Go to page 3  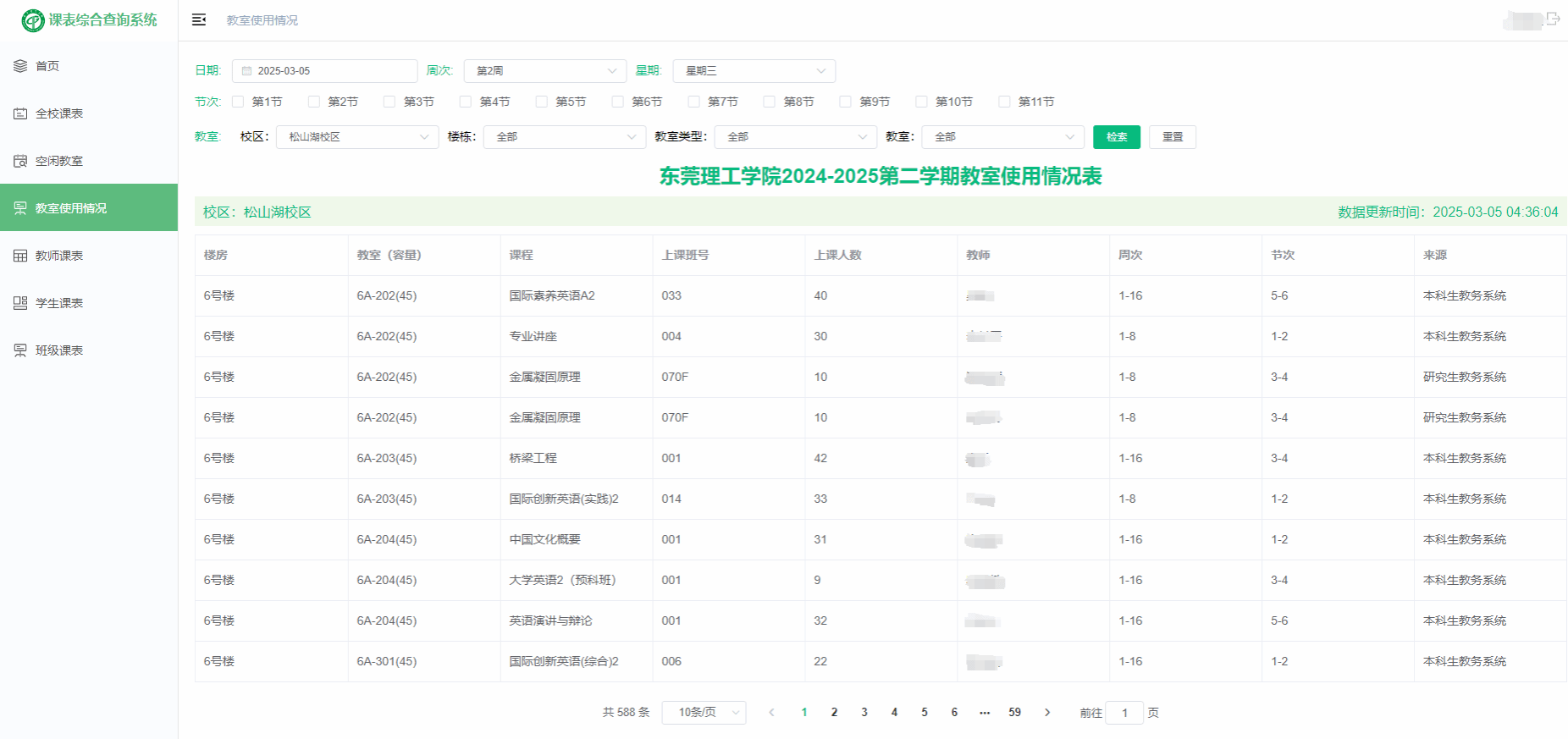pos(864,713)
